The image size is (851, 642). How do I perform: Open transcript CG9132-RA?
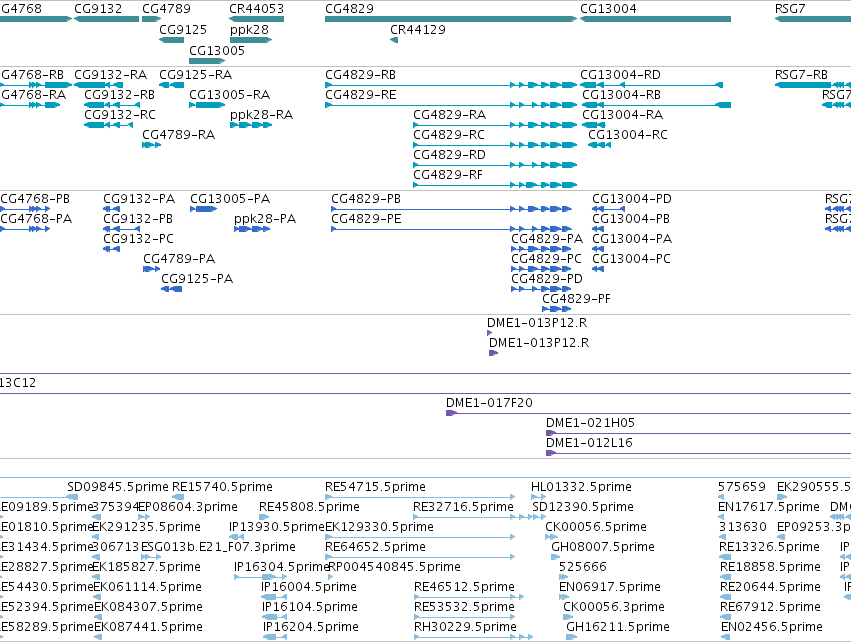click(110, 74)
